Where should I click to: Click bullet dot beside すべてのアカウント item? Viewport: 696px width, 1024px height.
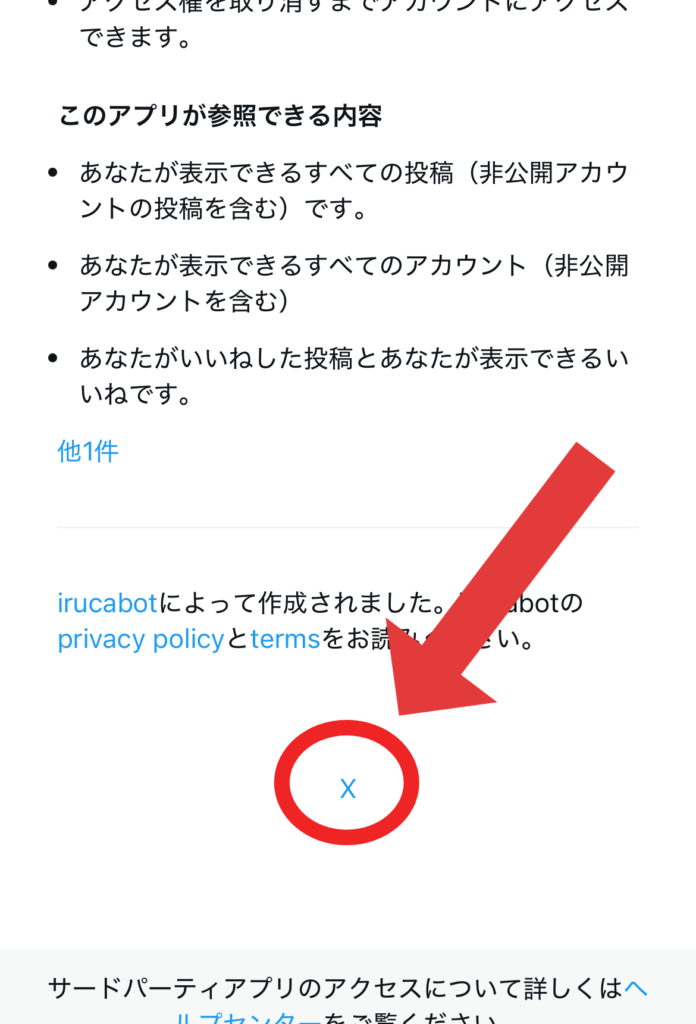click(x=54, y=265)
